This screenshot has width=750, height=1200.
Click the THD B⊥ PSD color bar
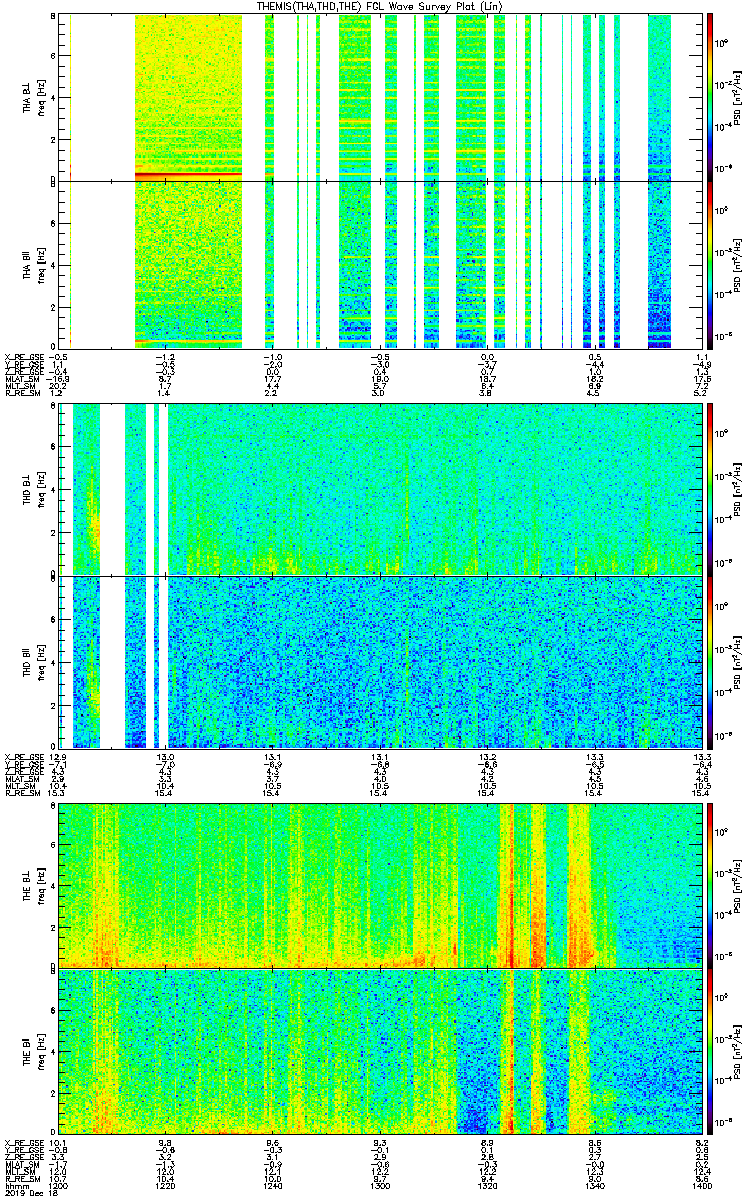pyautogui.click(x=710, y=488)
